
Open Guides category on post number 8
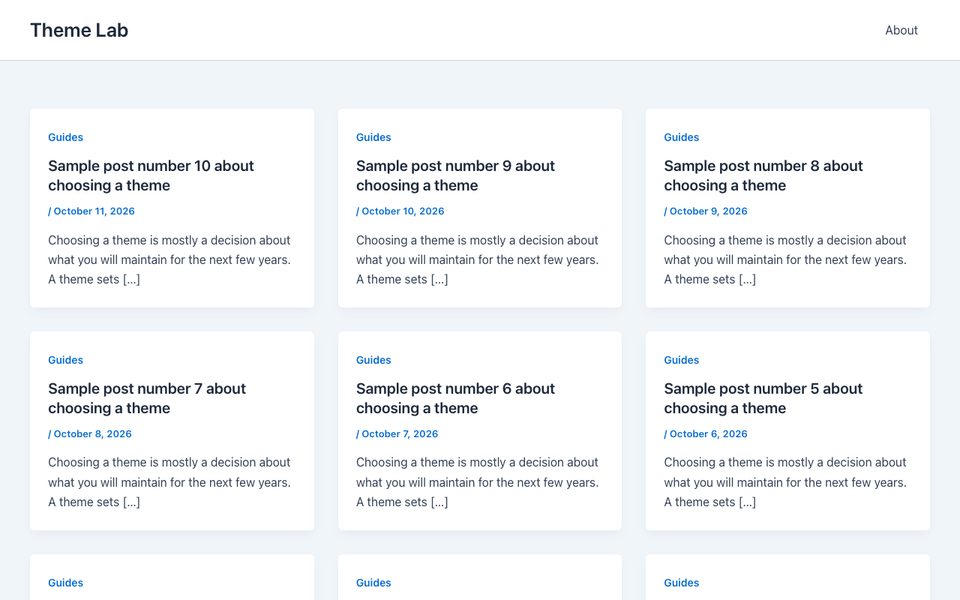[x=681, y=137]
